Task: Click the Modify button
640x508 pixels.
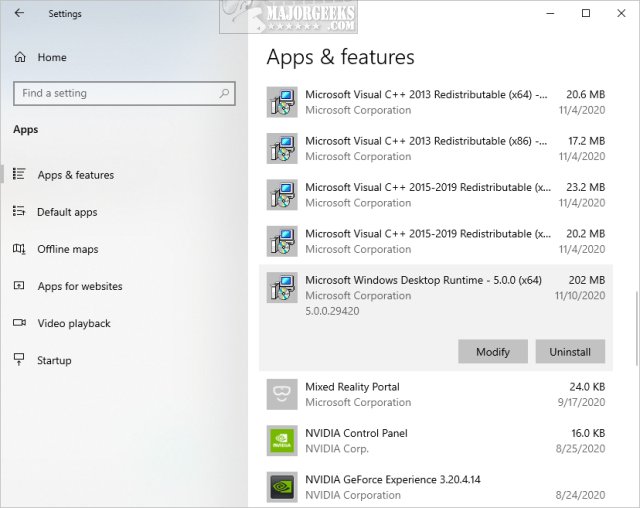Action: (x=493, y=352)
